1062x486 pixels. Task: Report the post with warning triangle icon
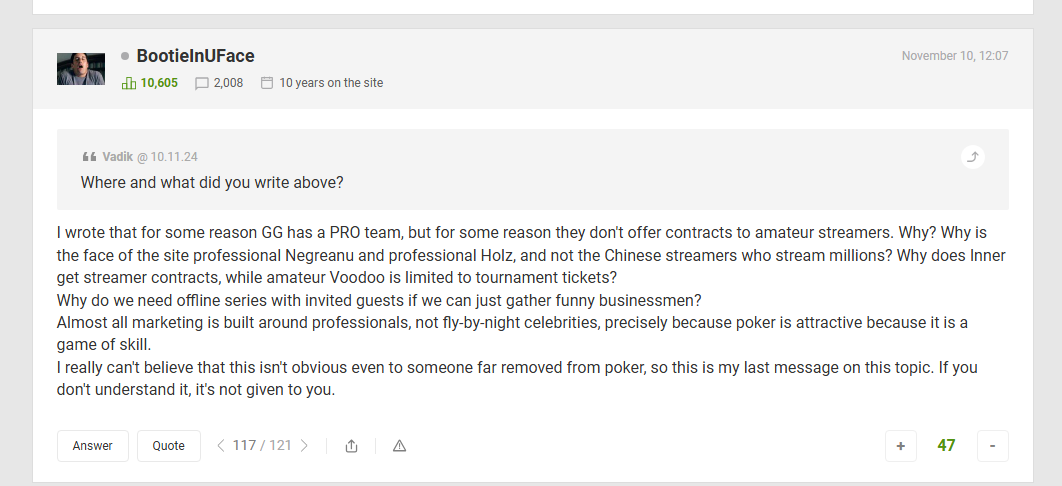click(x=399, y=446)
